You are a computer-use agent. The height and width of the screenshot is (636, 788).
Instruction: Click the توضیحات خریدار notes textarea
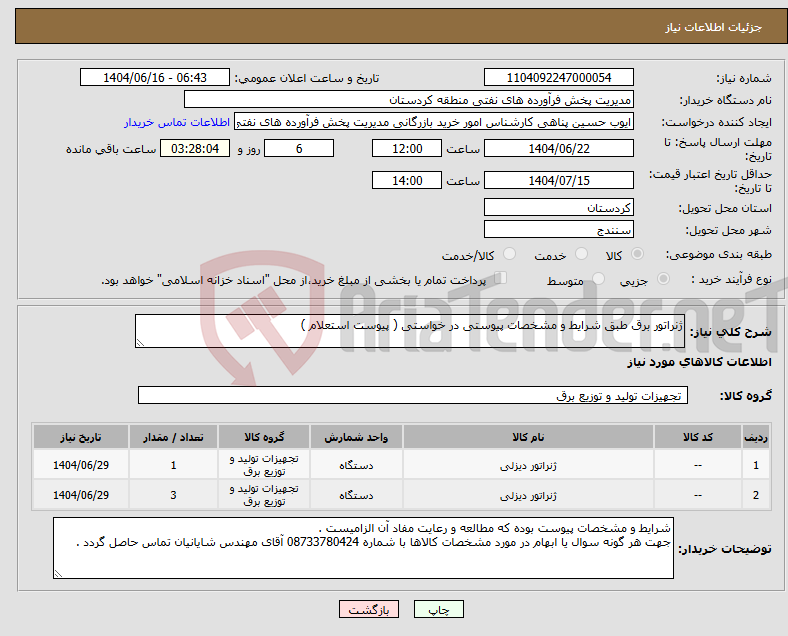[363, 548]
